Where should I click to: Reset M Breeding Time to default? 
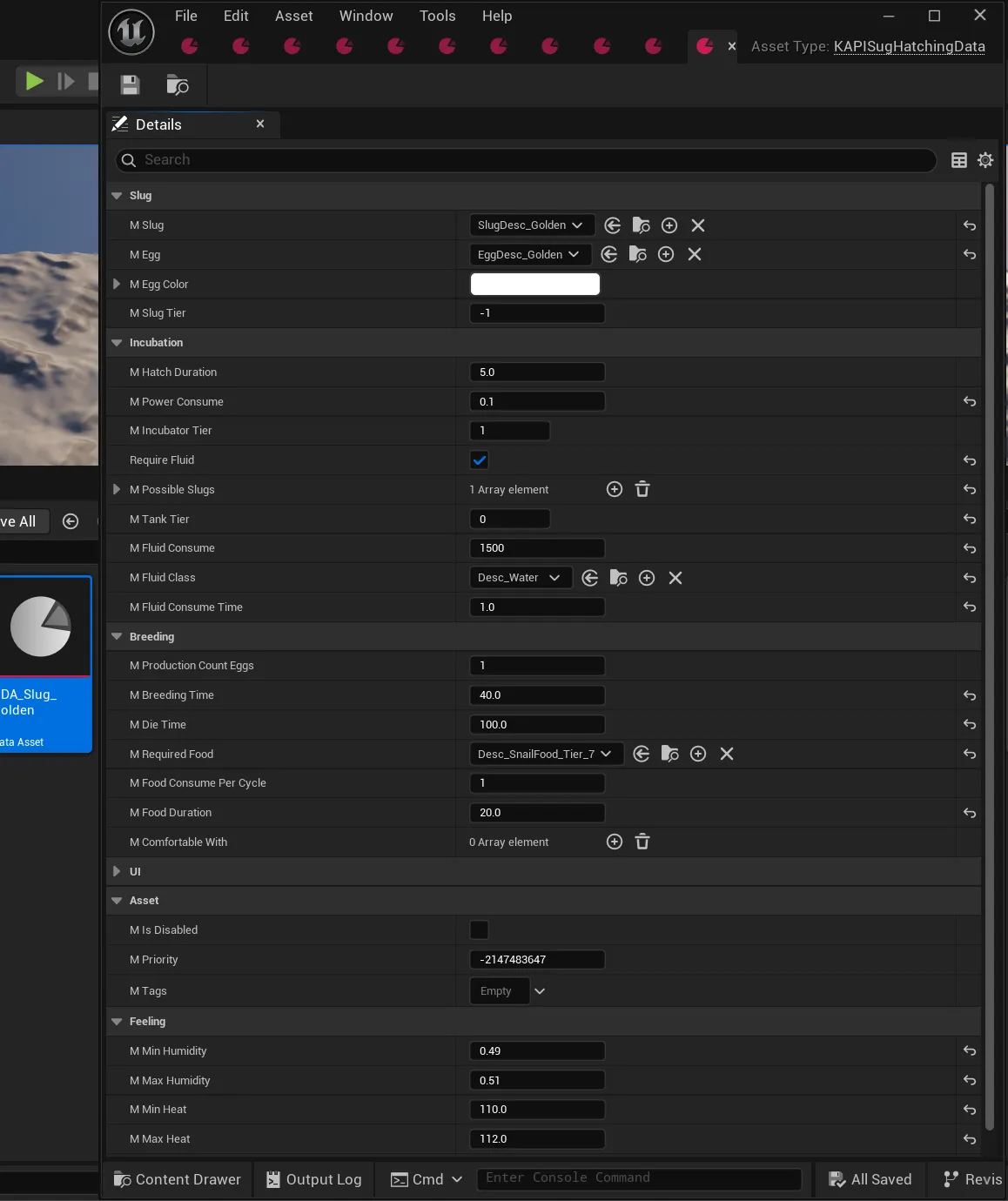(x=970, y=695)
